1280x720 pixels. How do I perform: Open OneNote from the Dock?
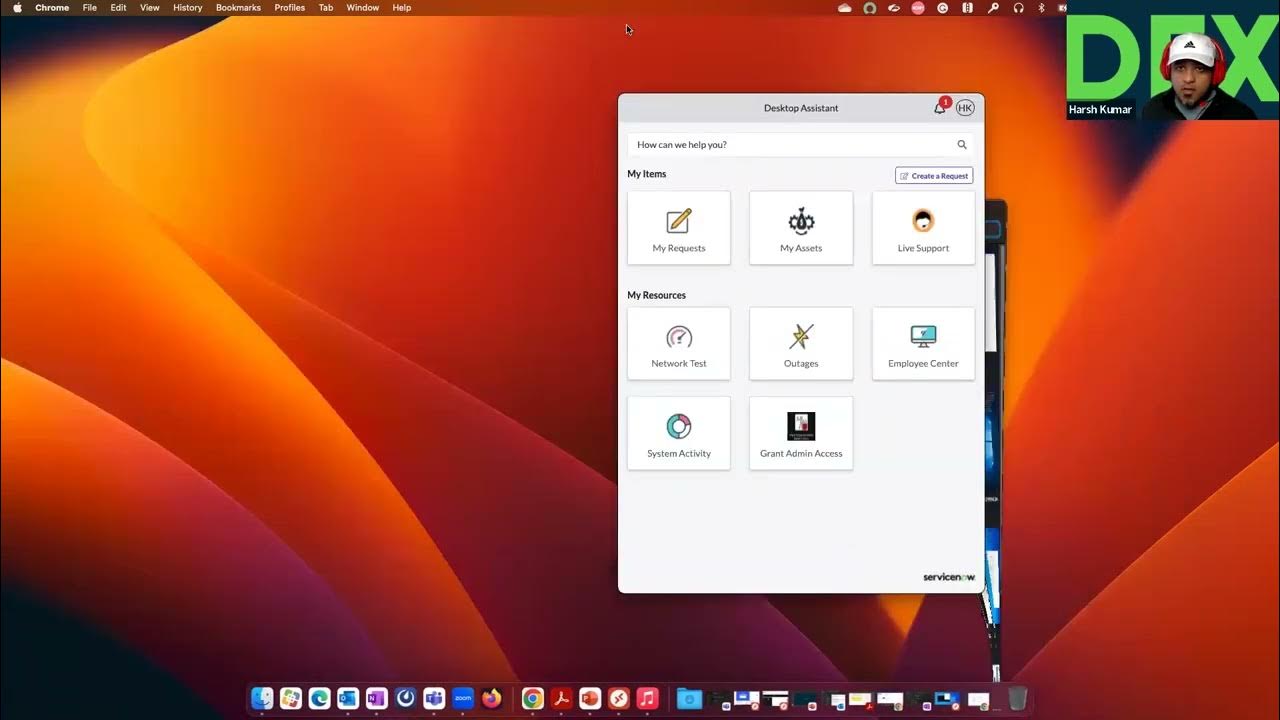coord(377,698)
